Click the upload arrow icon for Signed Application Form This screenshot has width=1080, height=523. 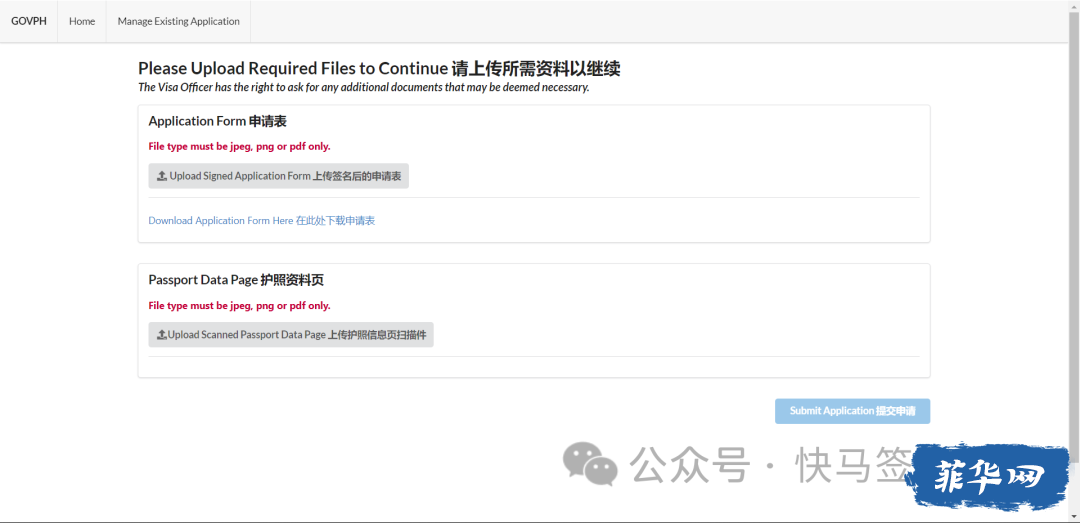pos(162,176)
